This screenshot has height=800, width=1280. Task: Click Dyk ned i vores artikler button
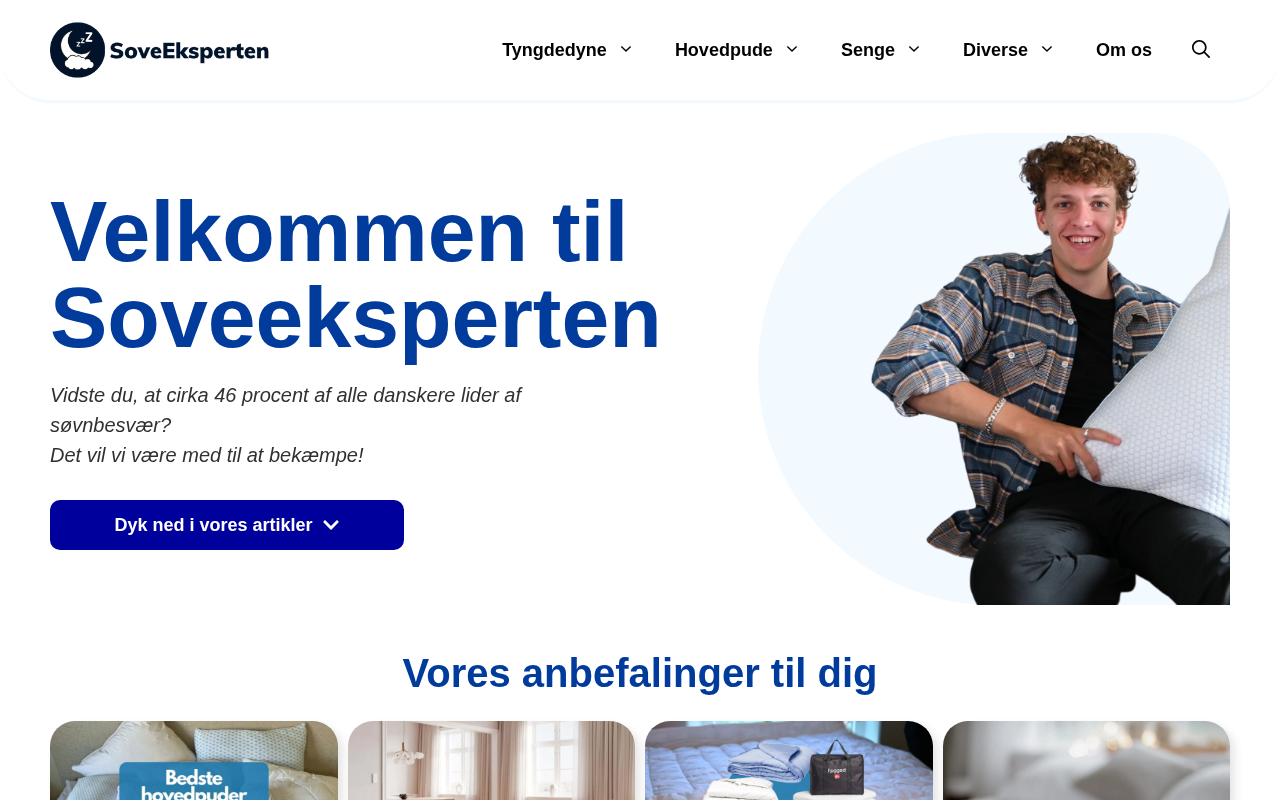point(227,525)
